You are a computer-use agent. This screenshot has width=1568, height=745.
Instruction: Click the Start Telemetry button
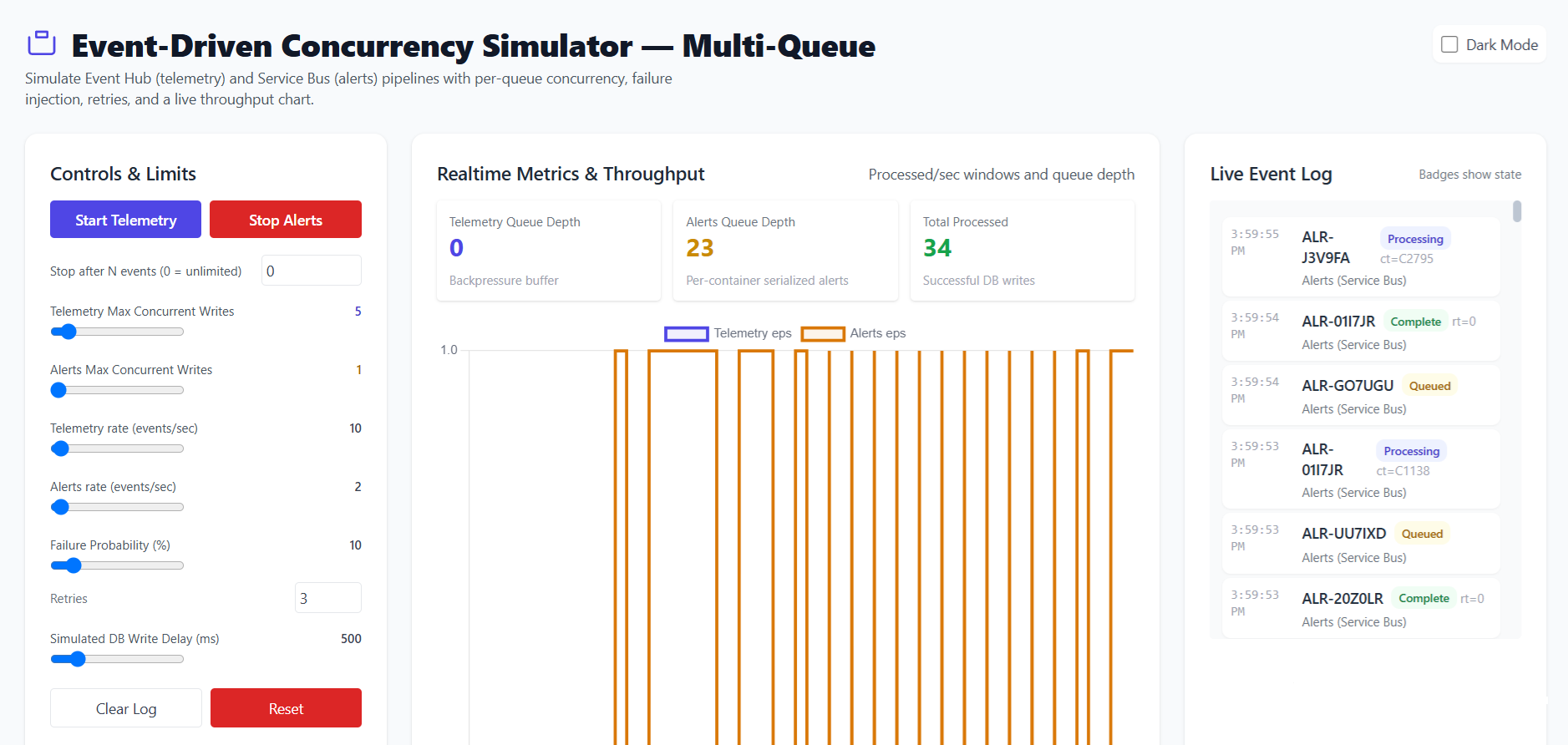point(125,220)
